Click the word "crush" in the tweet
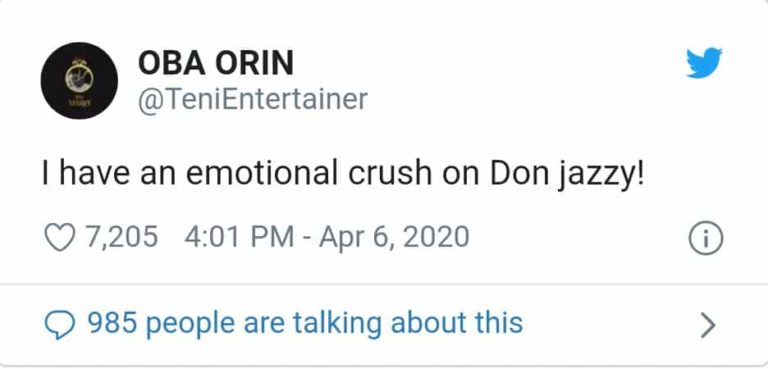This screenshot has height=369, width=768. 390,173
